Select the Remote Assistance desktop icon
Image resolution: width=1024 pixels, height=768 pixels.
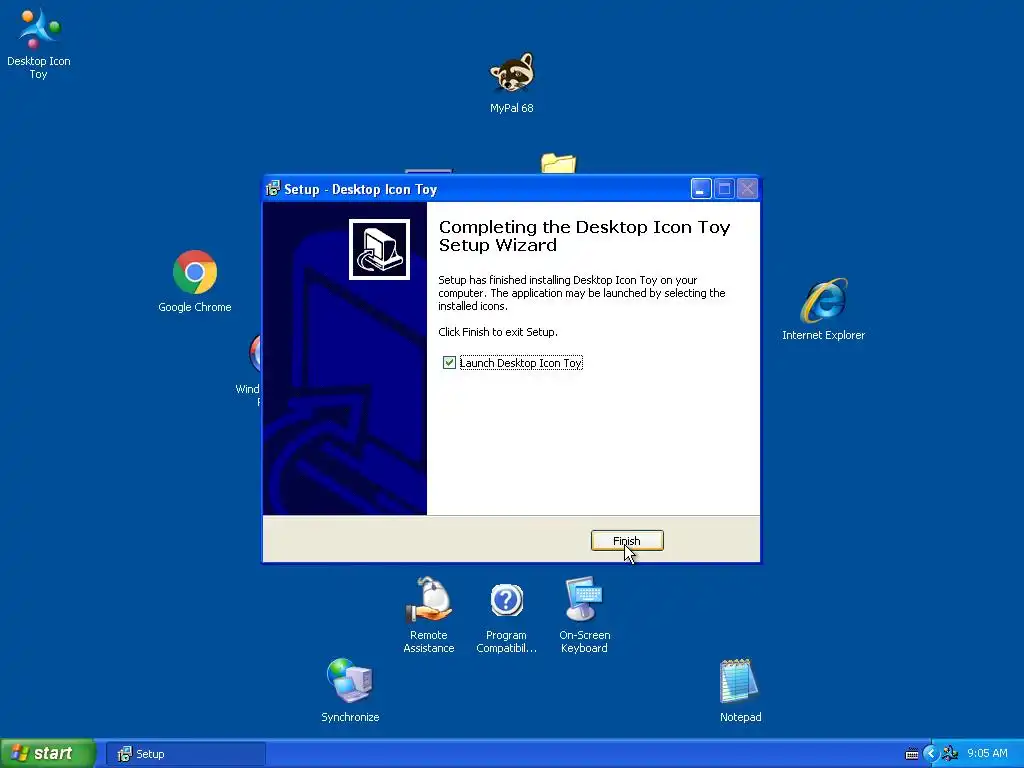pos(428,615)
